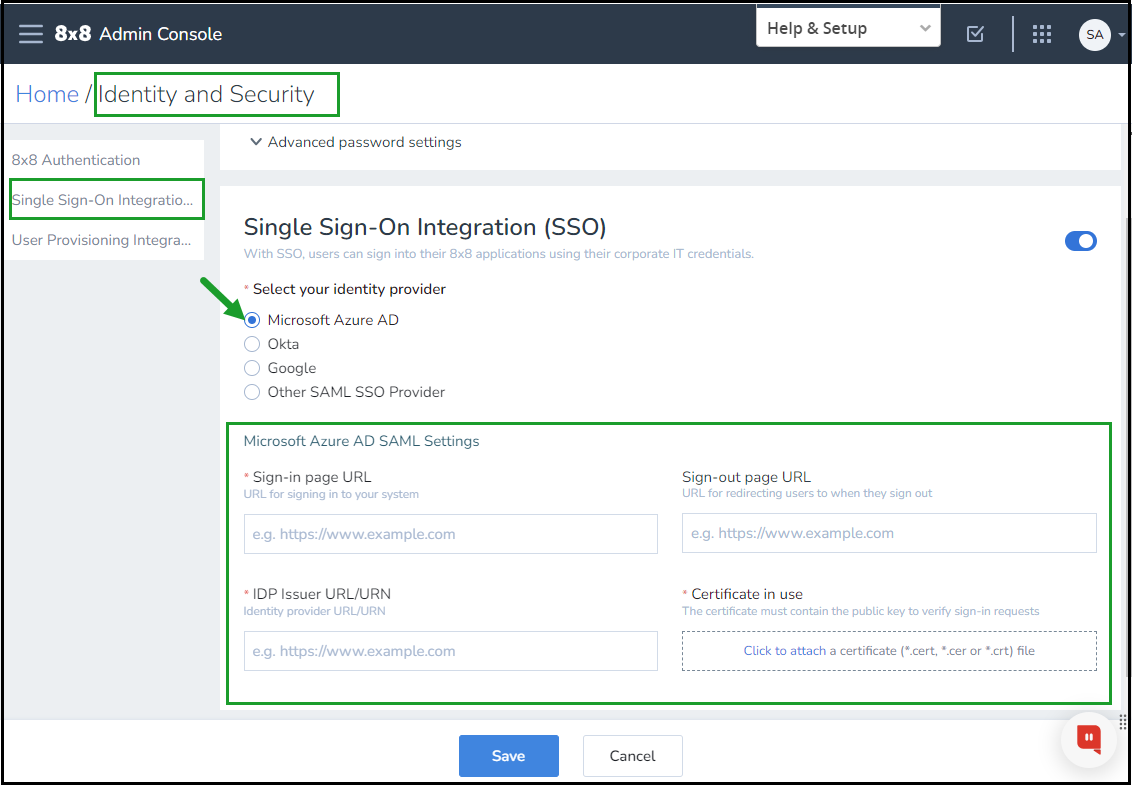Viewport: 1132px width, 785px height.
Task: Click the Identity and Security breadcrumb text
Action: click(206, 95)
